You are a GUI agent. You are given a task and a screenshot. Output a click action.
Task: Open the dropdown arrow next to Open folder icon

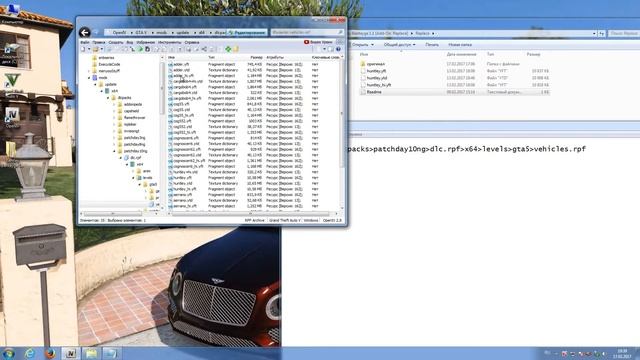tap(102, 49)
